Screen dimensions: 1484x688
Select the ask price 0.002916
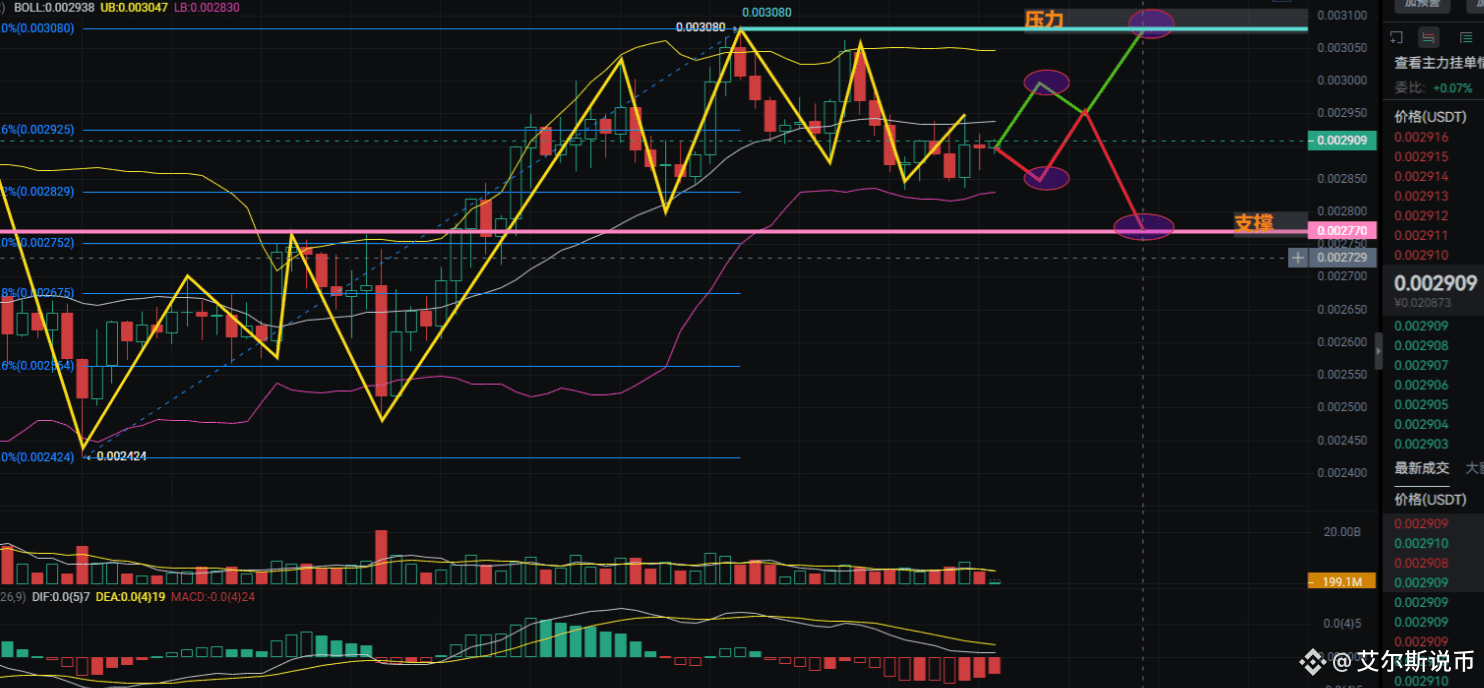pyautogui.click(x=1421, y=137)
